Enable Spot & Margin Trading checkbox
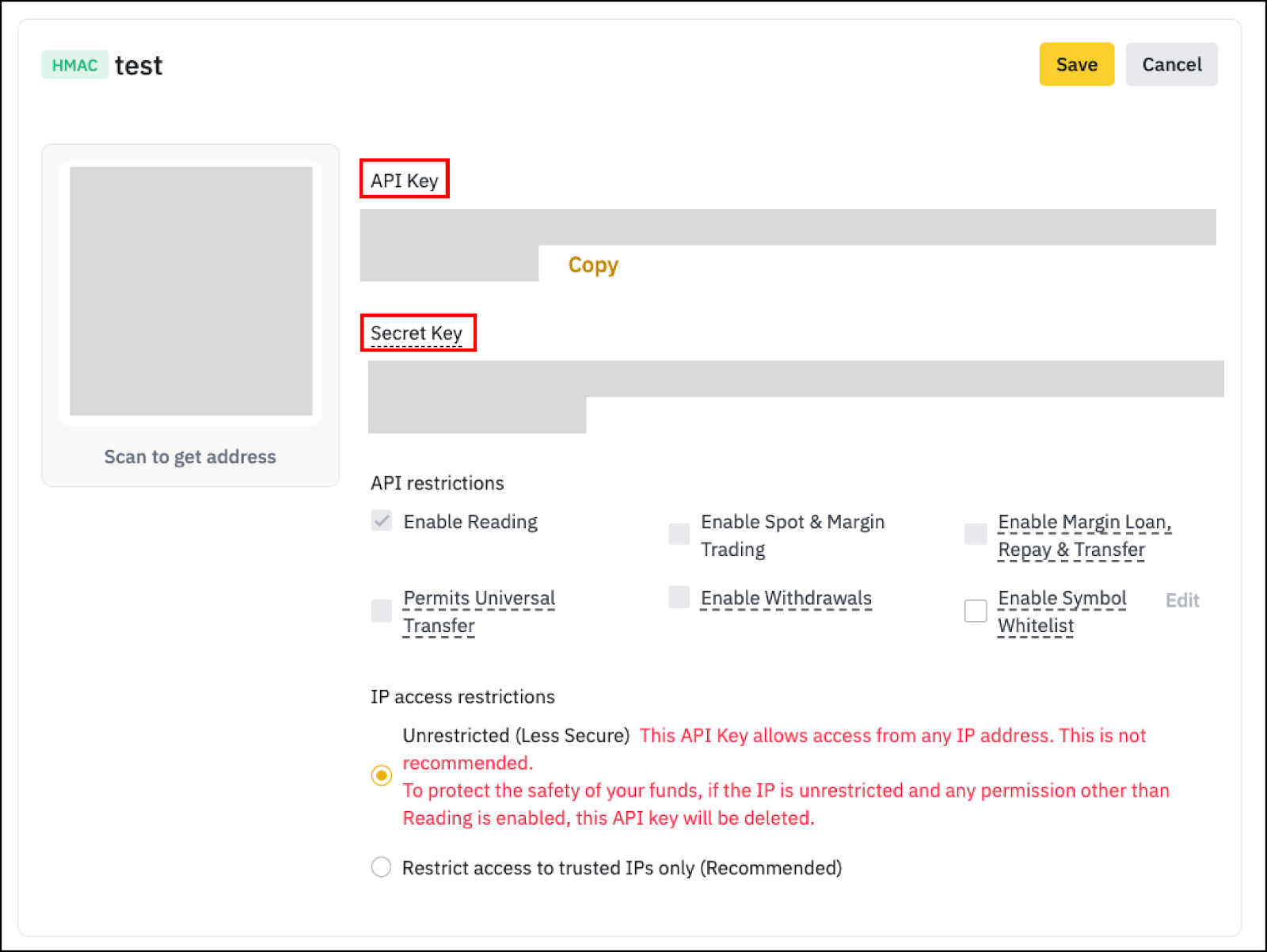The image size is (1267, 952). click(x=679, y=534)
